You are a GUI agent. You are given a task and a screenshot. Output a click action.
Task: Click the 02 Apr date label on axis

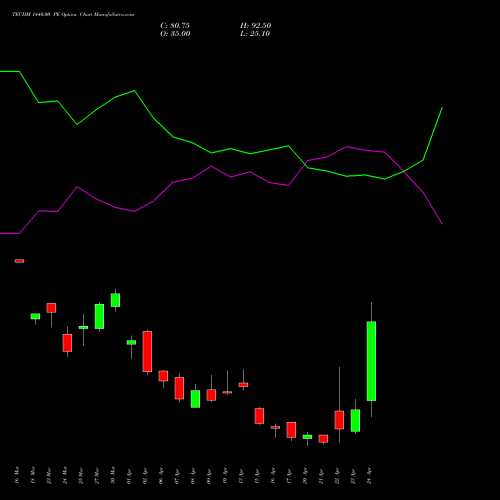145,476
